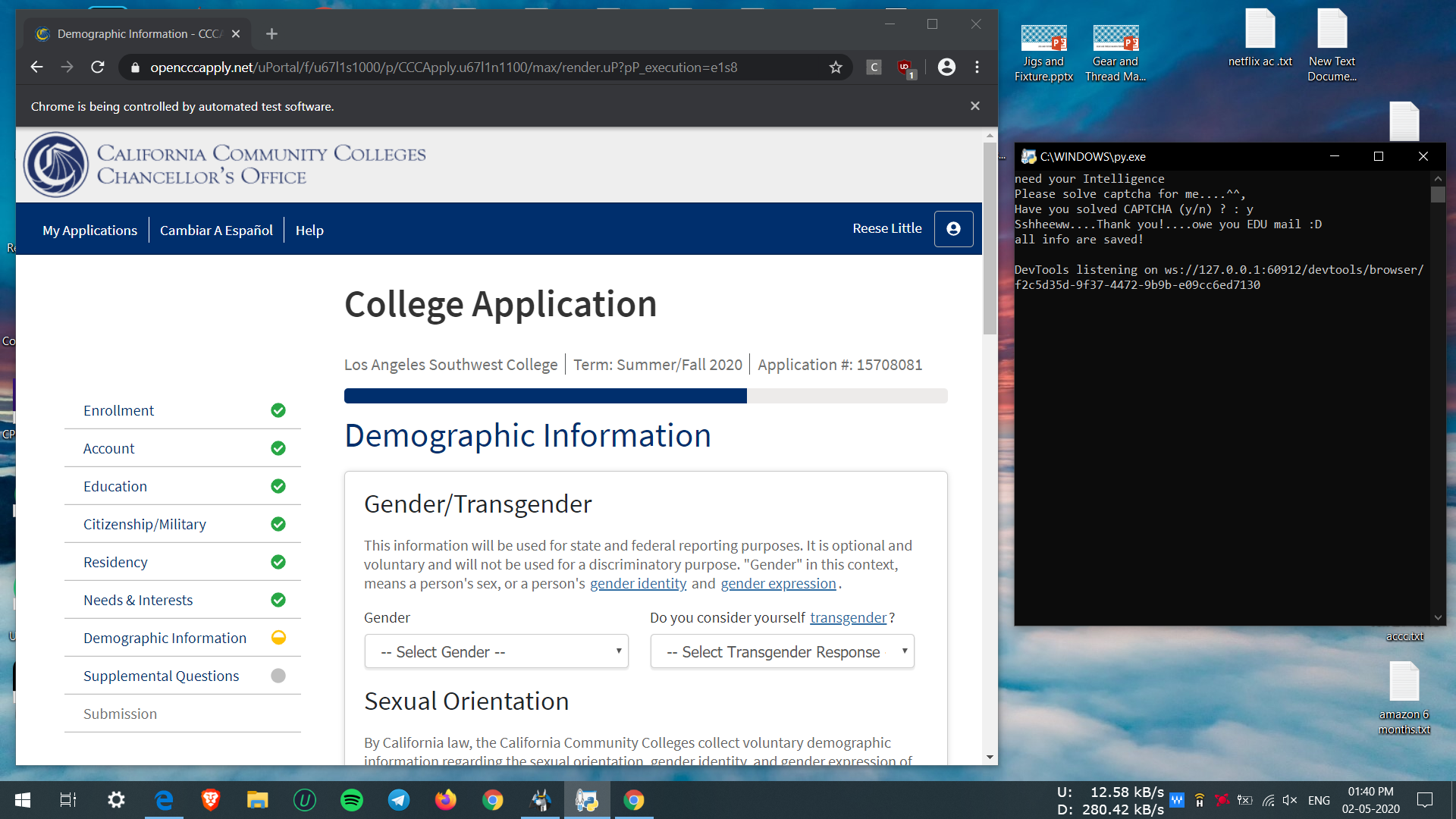
Task: Open Supplemental Questions section in sidebar
Action: pos(161,676)
